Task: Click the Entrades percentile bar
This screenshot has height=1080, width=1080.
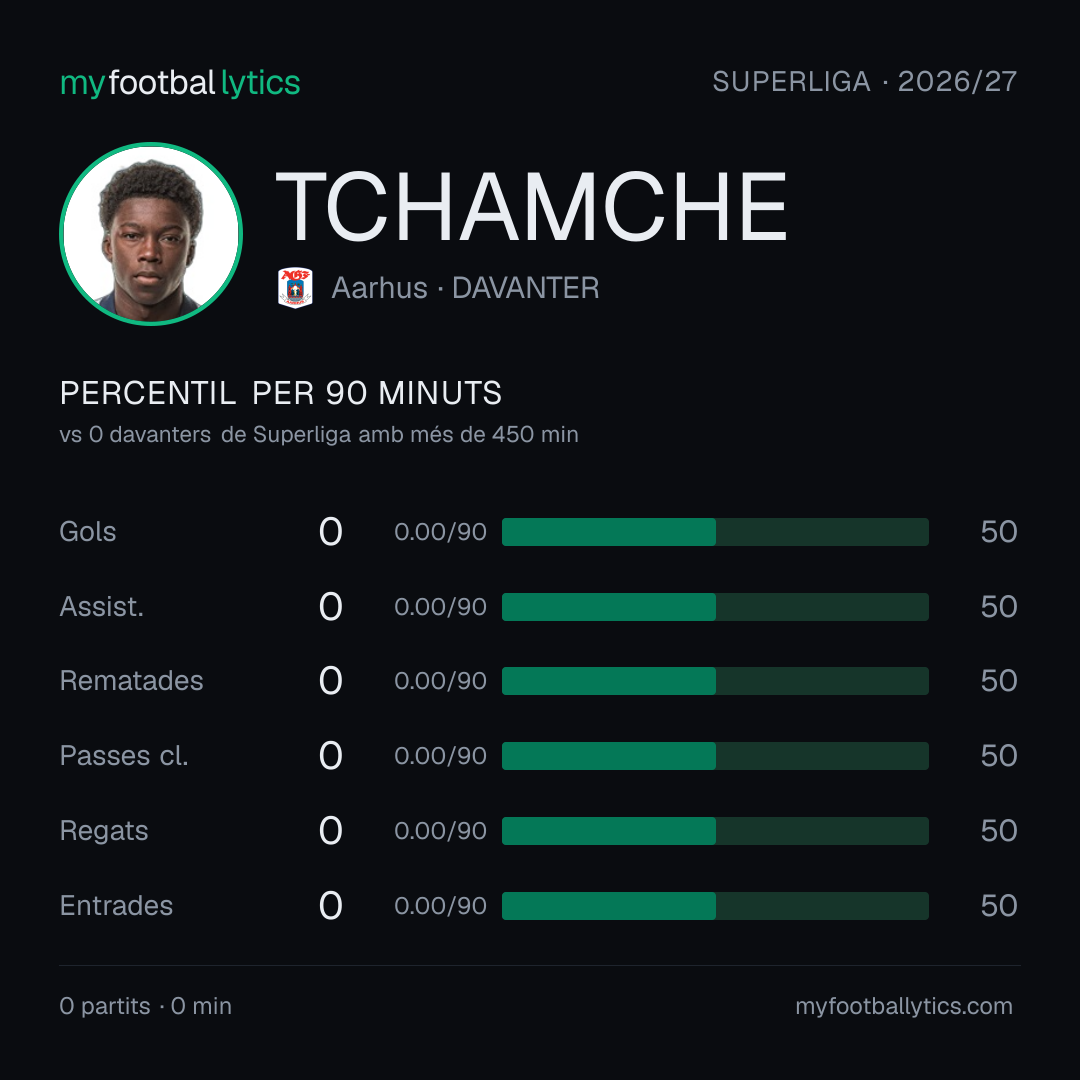Action: [715, 906]
